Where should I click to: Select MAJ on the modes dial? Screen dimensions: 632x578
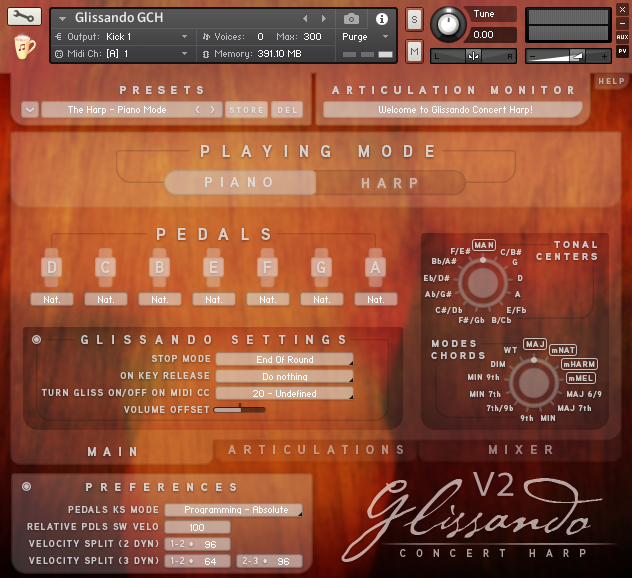pyautogui.click(x=535, y=344)
